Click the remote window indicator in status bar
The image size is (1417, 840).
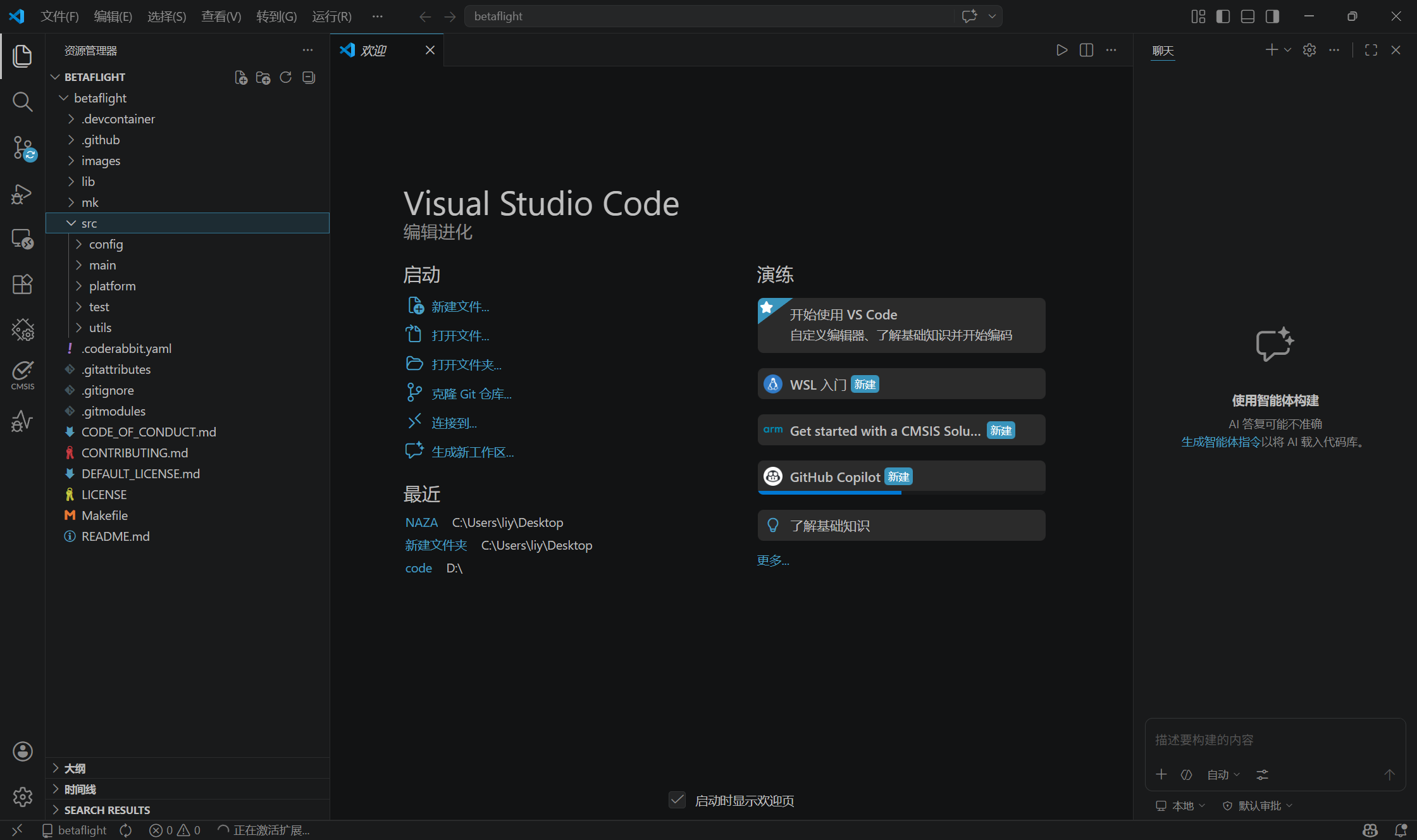coord(18,830)
